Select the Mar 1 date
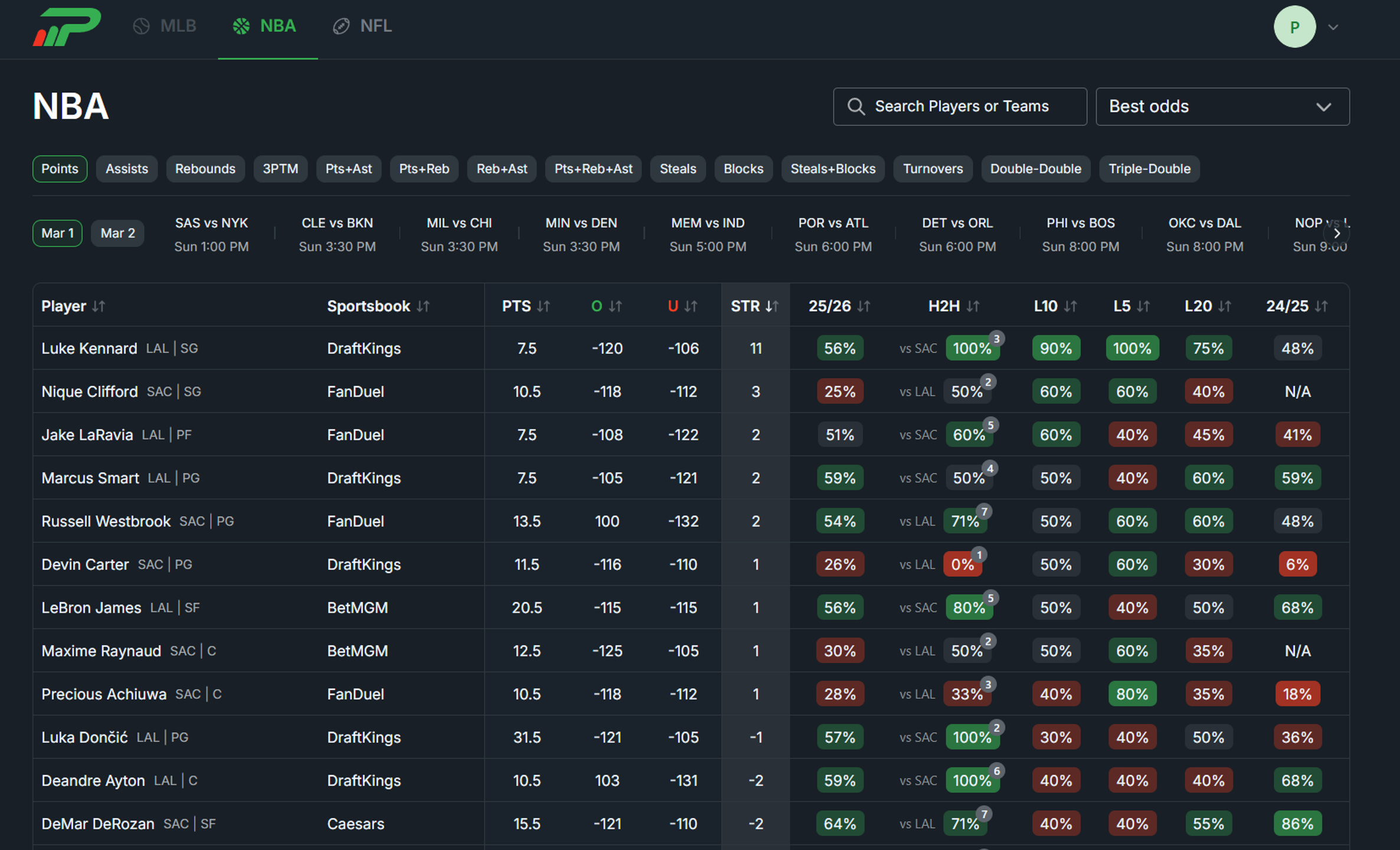 (57, 233)
